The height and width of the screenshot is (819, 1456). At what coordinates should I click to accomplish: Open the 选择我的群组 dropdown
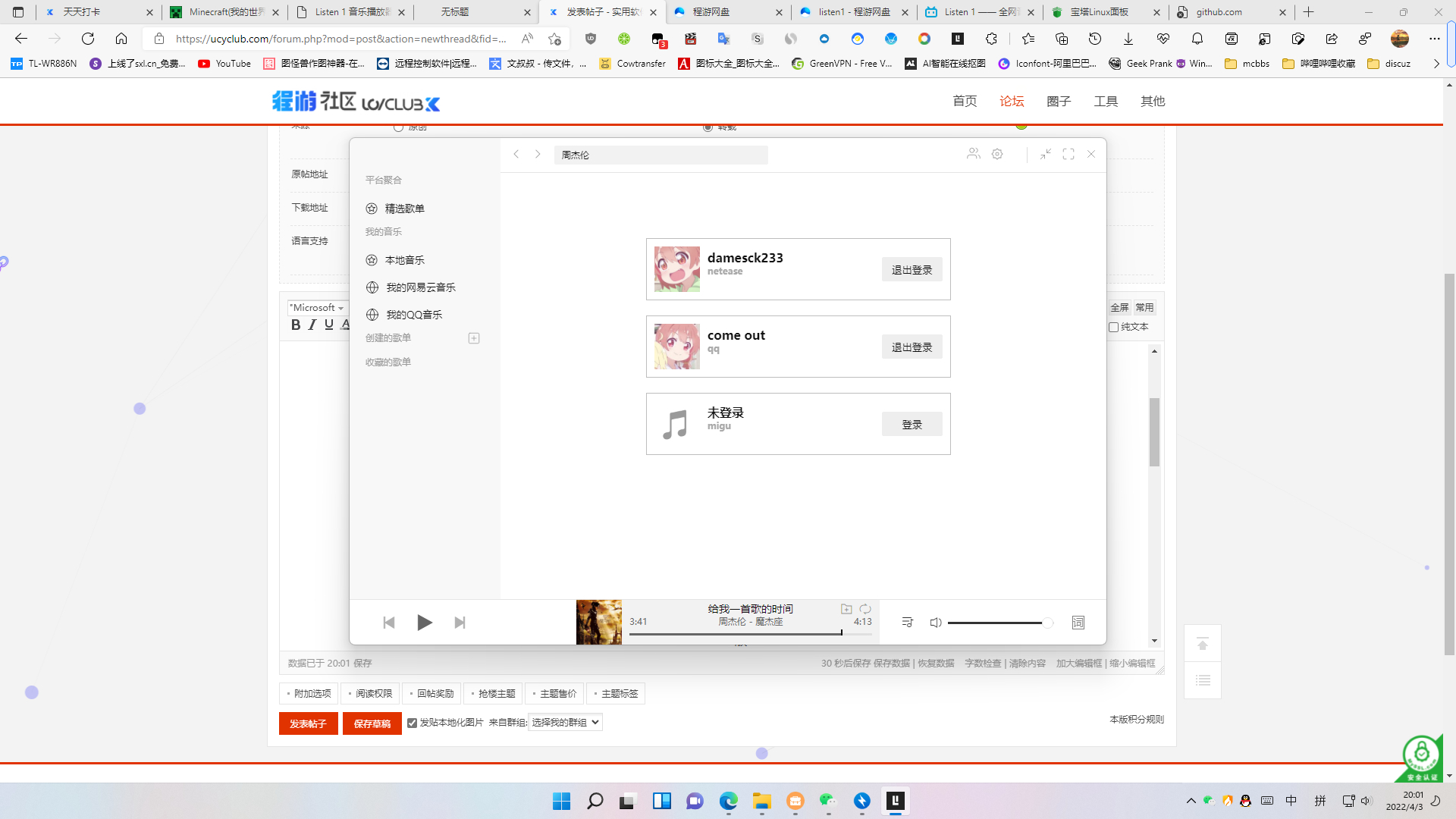point(566,722)
